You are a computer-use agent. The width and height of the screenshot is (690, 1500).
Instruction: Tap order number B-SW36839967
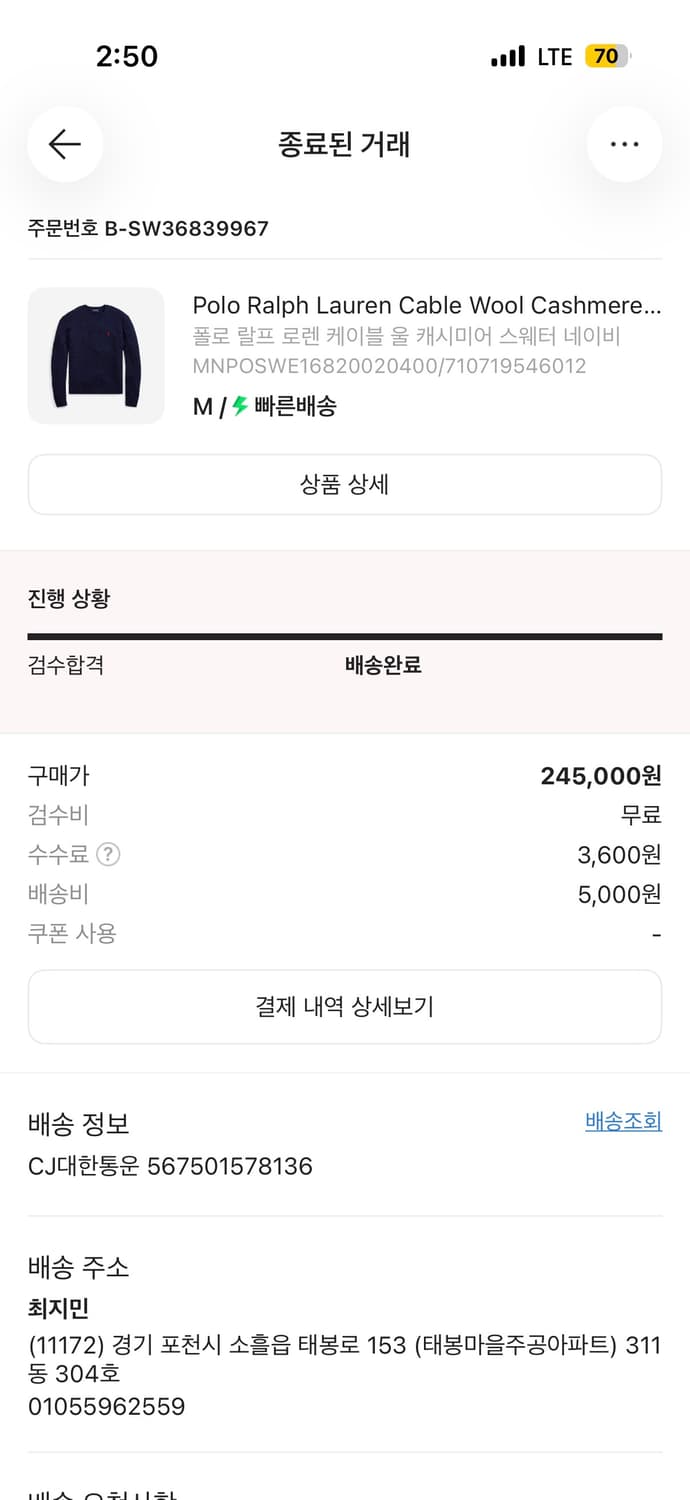(146, 228)
